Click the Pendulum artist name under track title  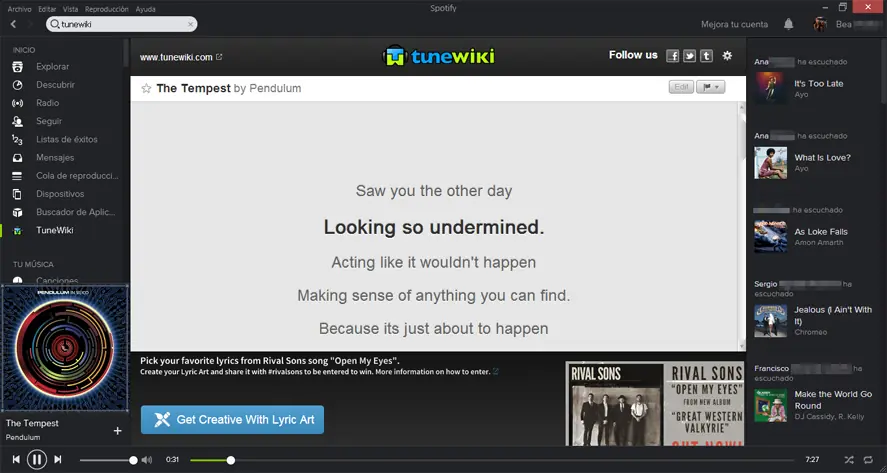coord(23,437)
